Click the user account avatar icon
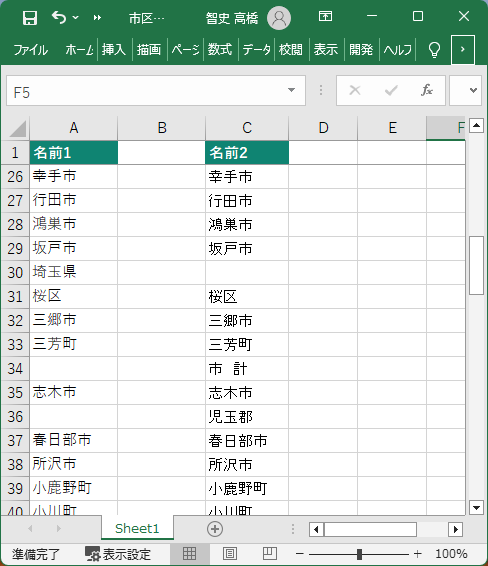 click(279, 18)
